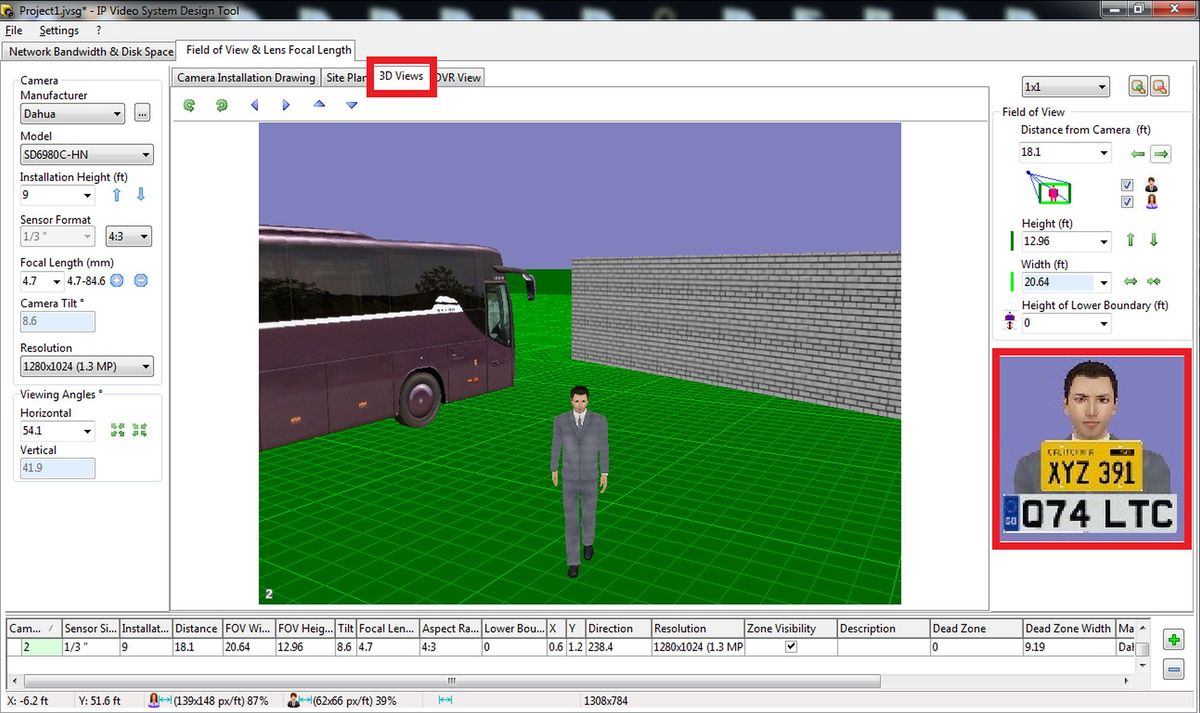This screenshot has height=713, width=1200.
Task: Uncheck Zone Visibility for camera 2
Action: click(x=791, y=647)
